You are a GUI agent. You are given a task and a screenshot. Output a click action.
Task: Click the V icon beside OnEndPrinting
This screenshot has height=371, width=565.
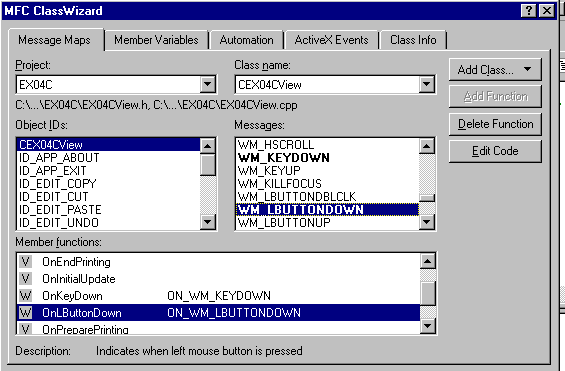pyautogui.click(x=26, y=262)
